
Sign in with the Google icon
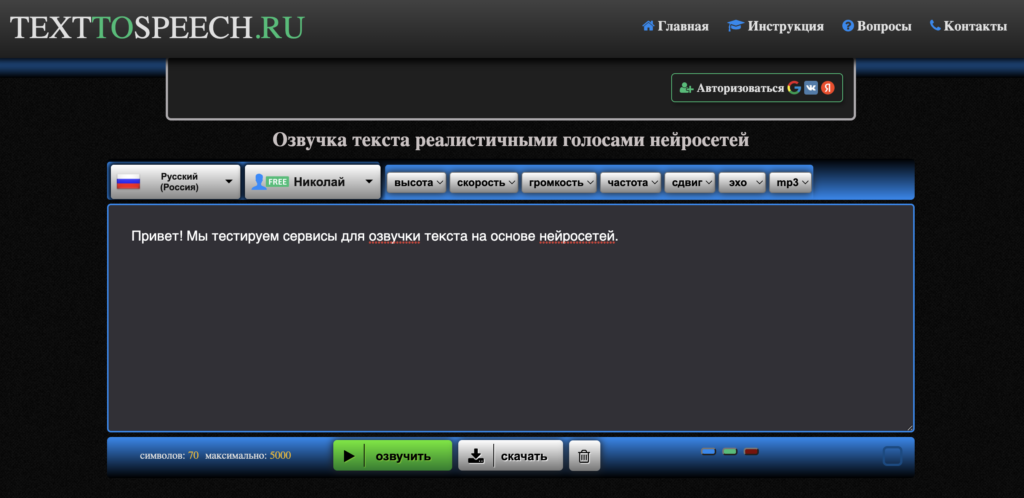point(794,88)
